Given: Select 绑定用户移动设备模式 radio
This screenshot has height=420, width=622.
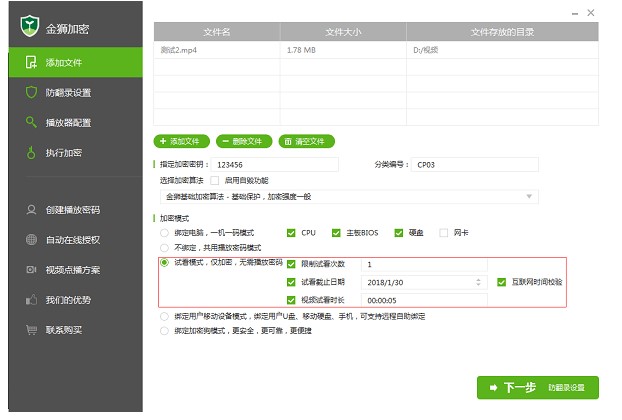Looking at the screenshot, I should [164, 316].
